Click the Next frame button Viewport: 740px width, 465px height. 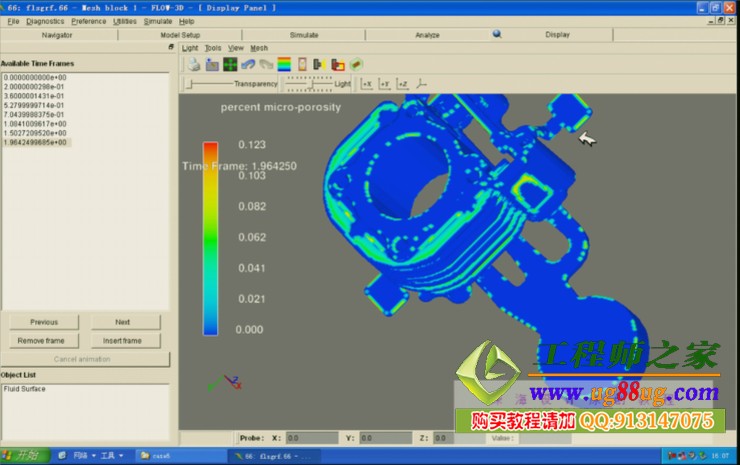click(123, 322)
